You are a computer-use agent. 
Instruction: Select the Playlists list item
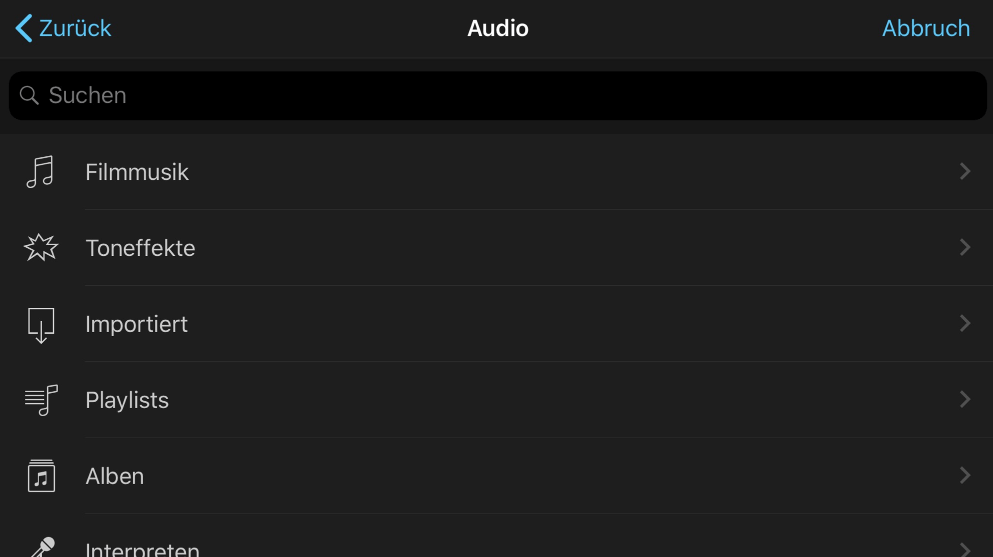click(127, 400)
